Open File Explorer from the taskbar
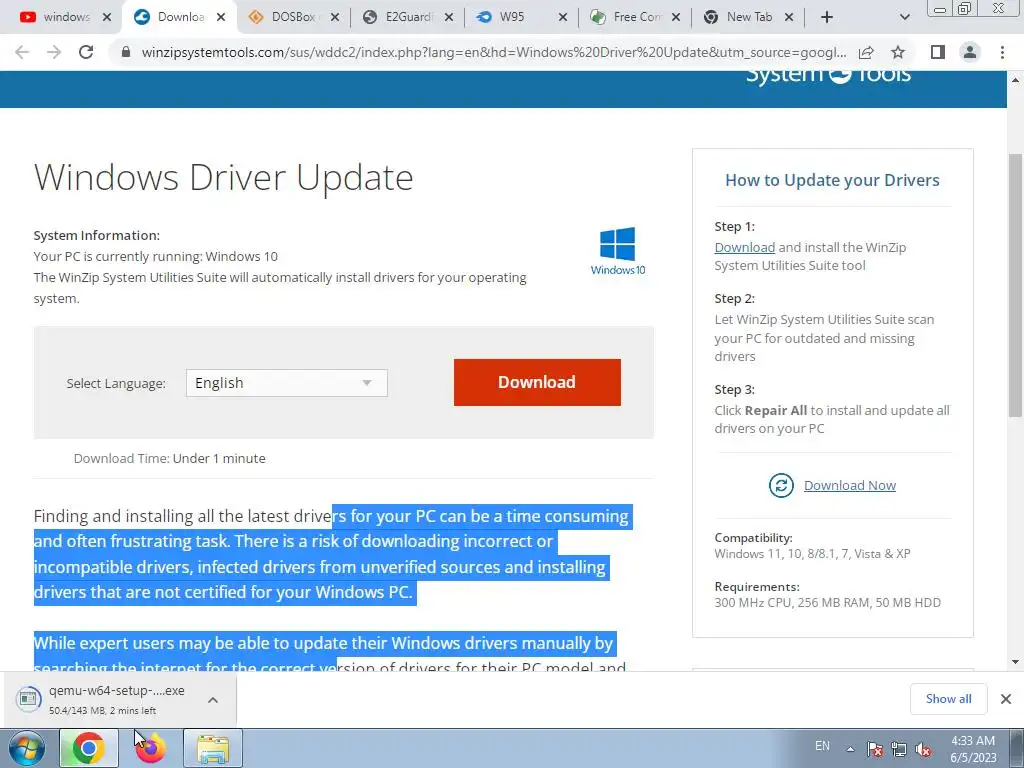The image size is (1024, 768). [213, 748]
